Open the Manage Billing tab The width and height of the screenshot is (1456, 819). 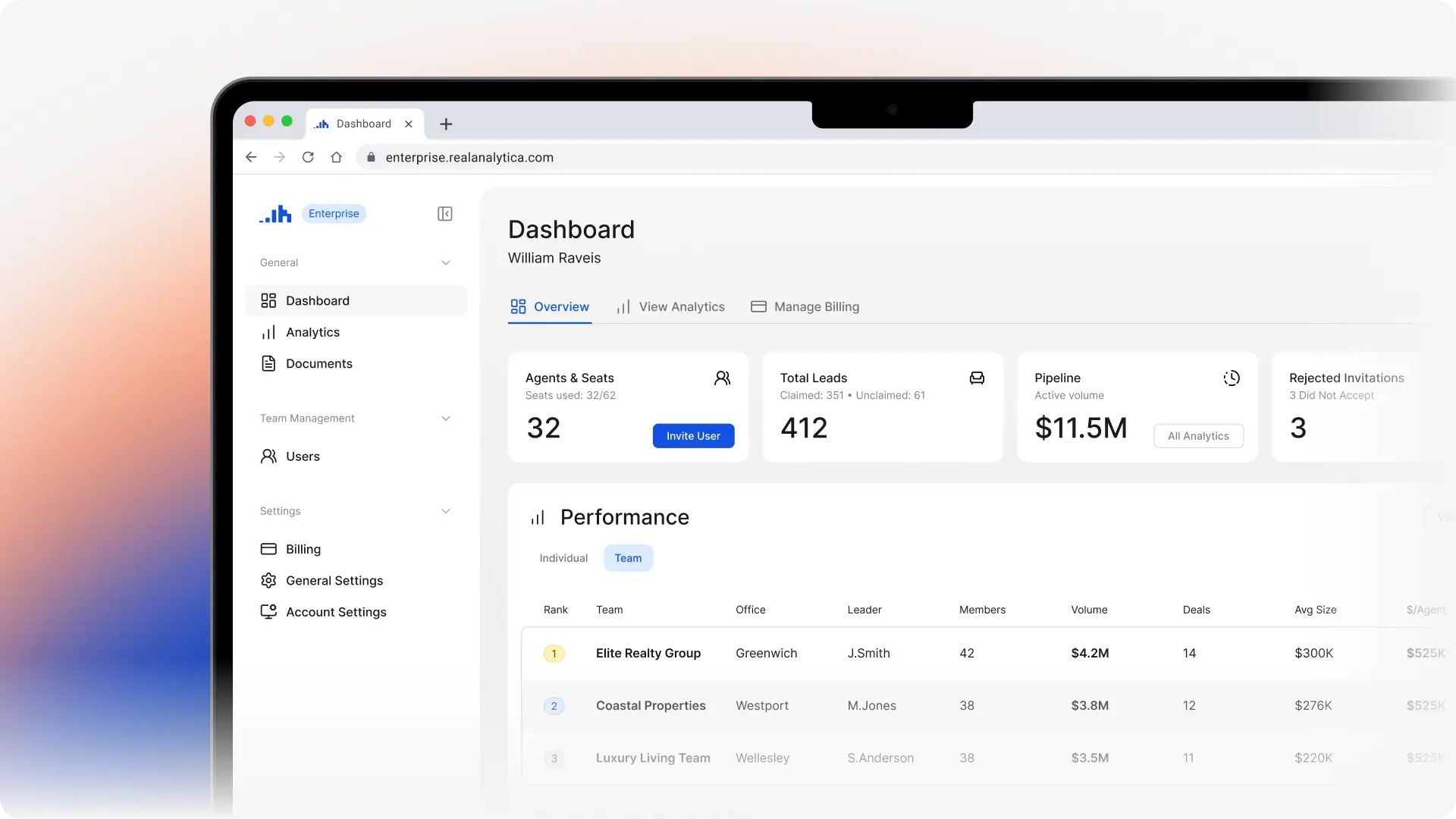817,306
